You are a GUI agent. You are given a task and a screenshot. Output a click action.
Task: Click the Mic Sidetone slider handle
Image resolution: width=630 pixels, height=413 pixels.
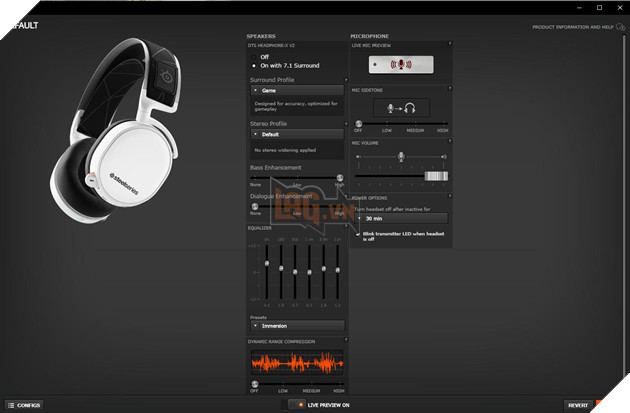click(358, 124)
